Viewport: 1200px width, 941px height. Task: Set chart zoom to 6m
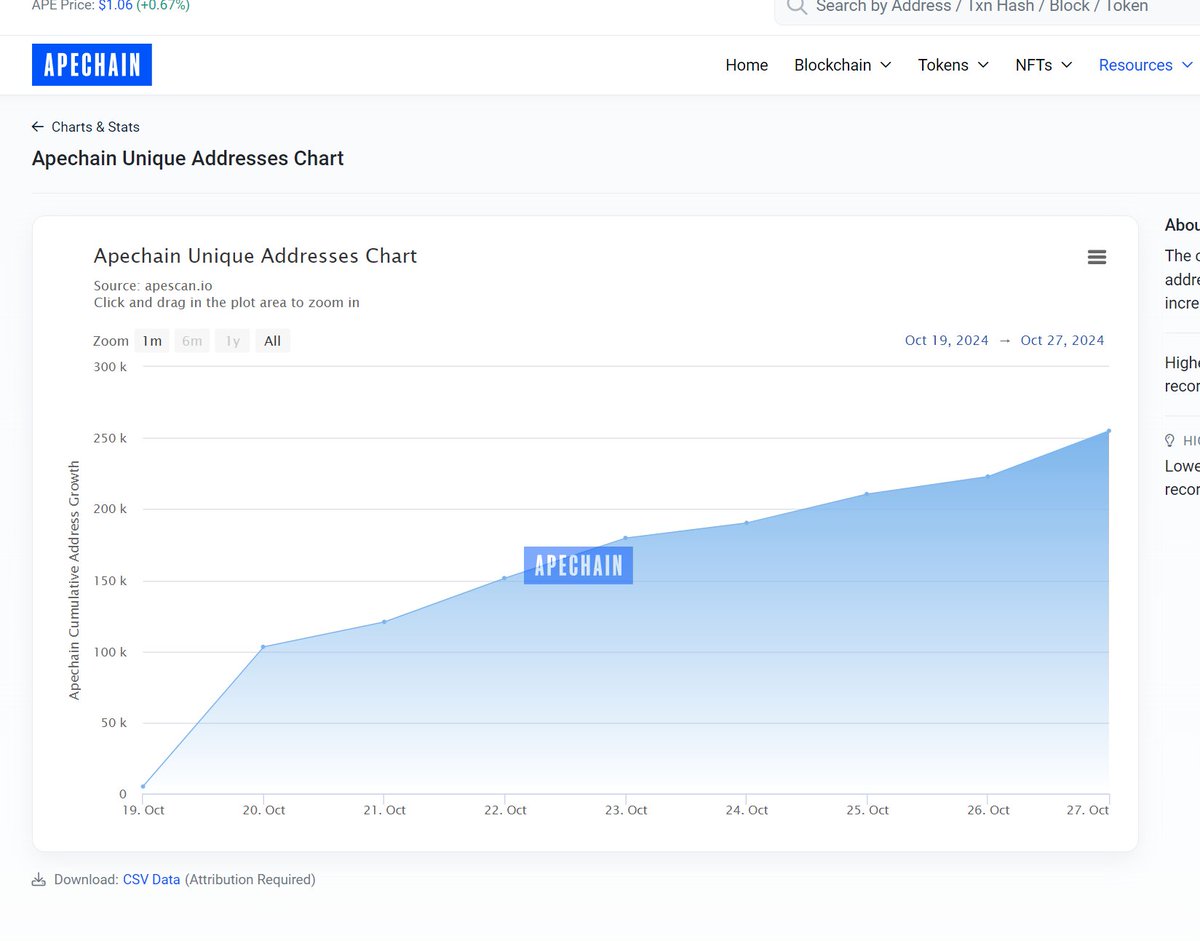coord(192,341)
